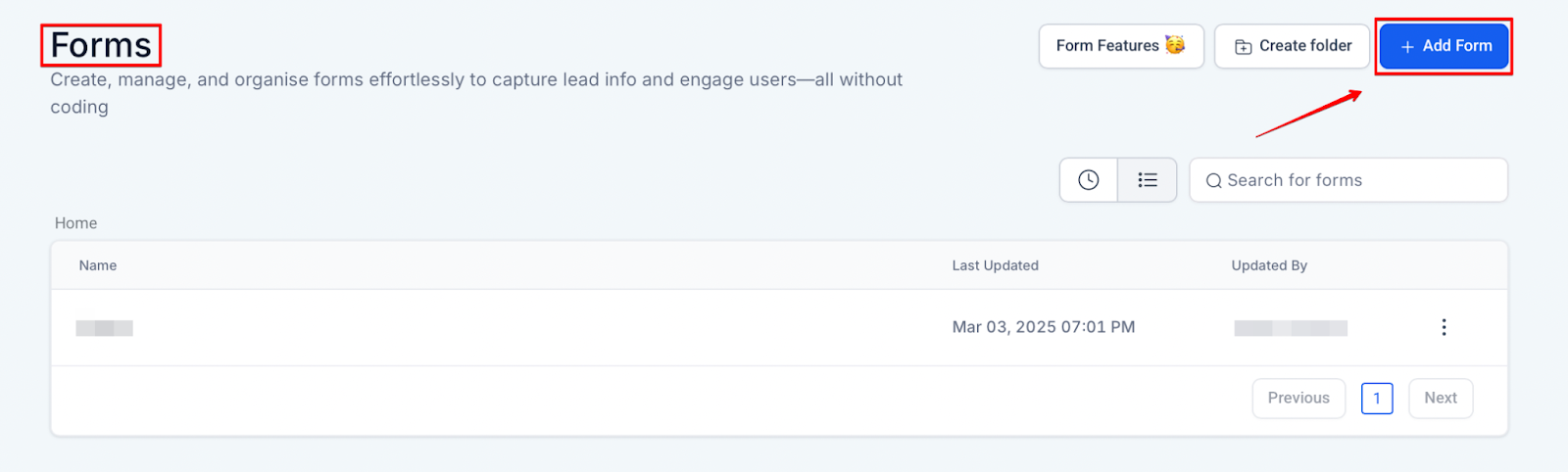Click the party emoji on Form Features
This screenshot has width=1568, height=472.
(x=1175, y=45)
